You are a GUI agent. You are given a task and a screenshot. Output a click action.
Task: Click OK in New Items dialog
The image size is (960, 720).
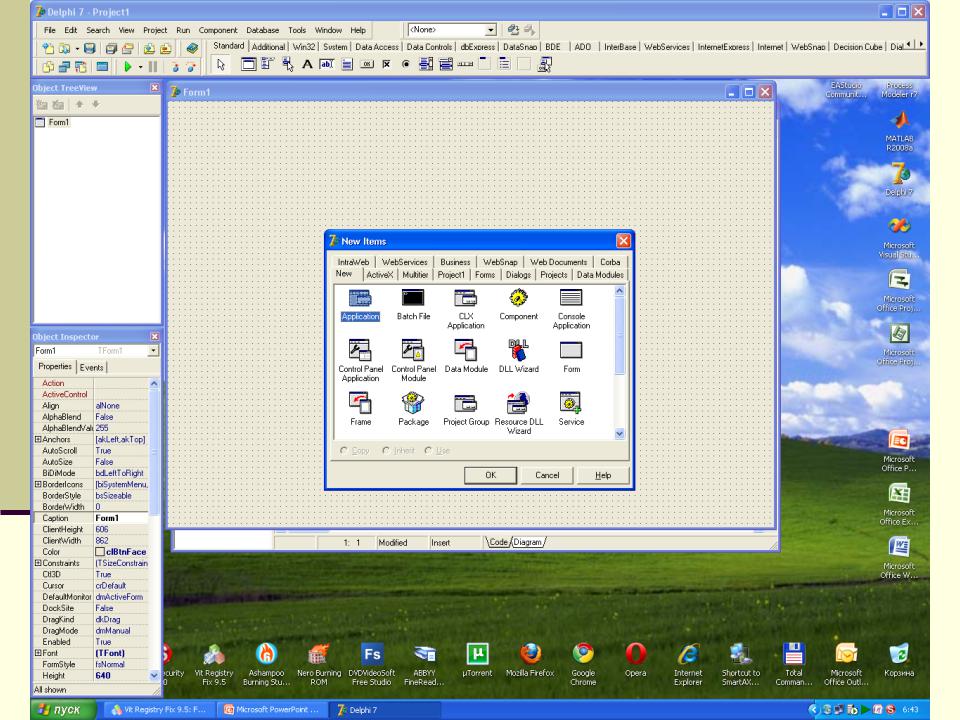pos(490,475)
